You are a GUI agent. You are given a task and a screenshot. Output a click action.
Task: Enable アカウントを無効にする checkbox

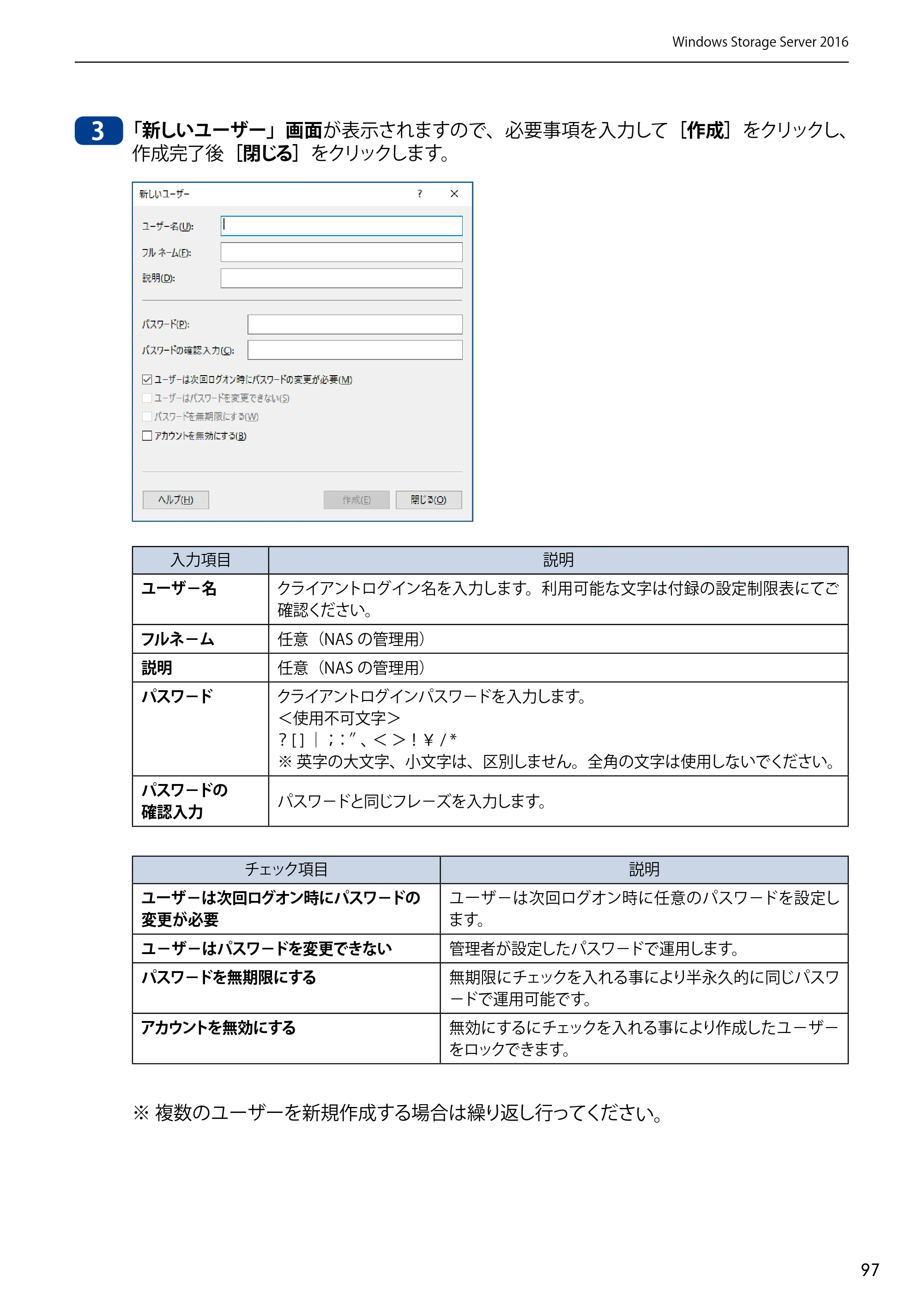click(x=147, y=436)
